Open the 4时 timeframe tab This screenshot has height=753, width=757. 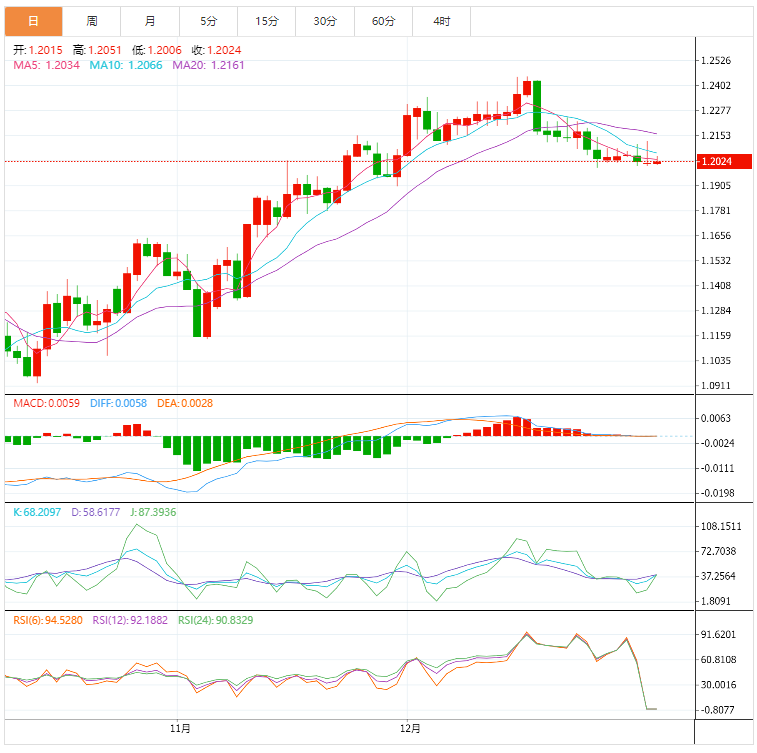442,21
